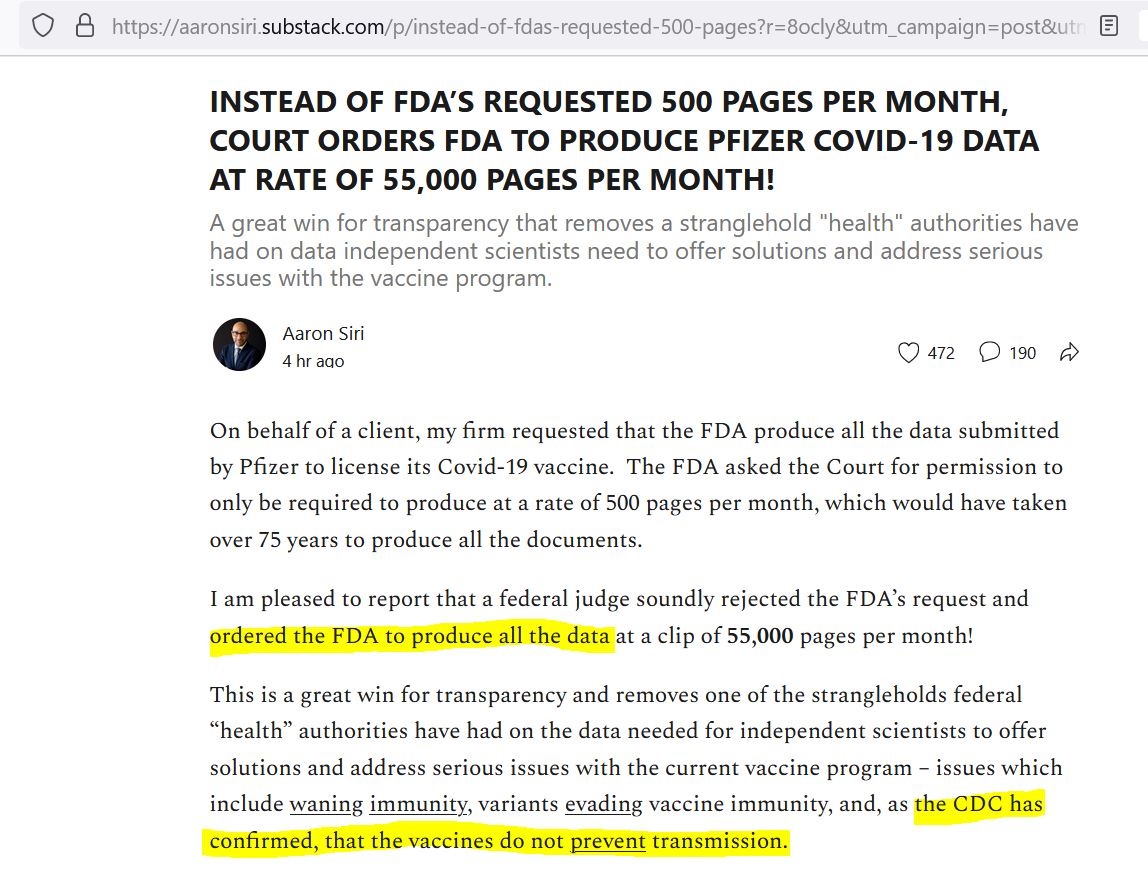Toggle reader view in the address bar
The height and width of the screenshot is (884, 1148).
(1108, 26)
